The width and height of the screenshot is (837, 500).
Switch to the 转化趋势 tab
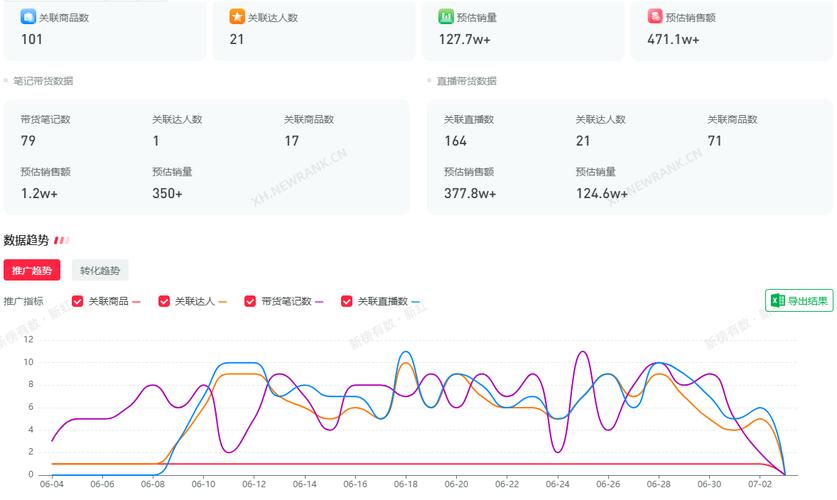(100, 270)
